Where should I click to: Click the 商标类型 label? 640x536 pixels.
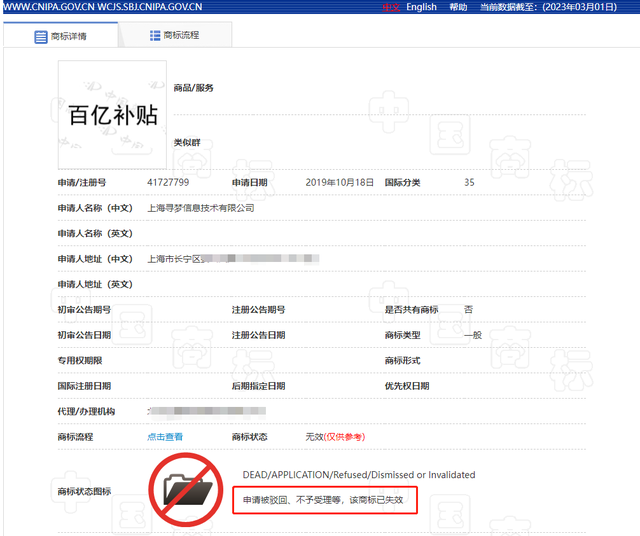coord(402,335)
